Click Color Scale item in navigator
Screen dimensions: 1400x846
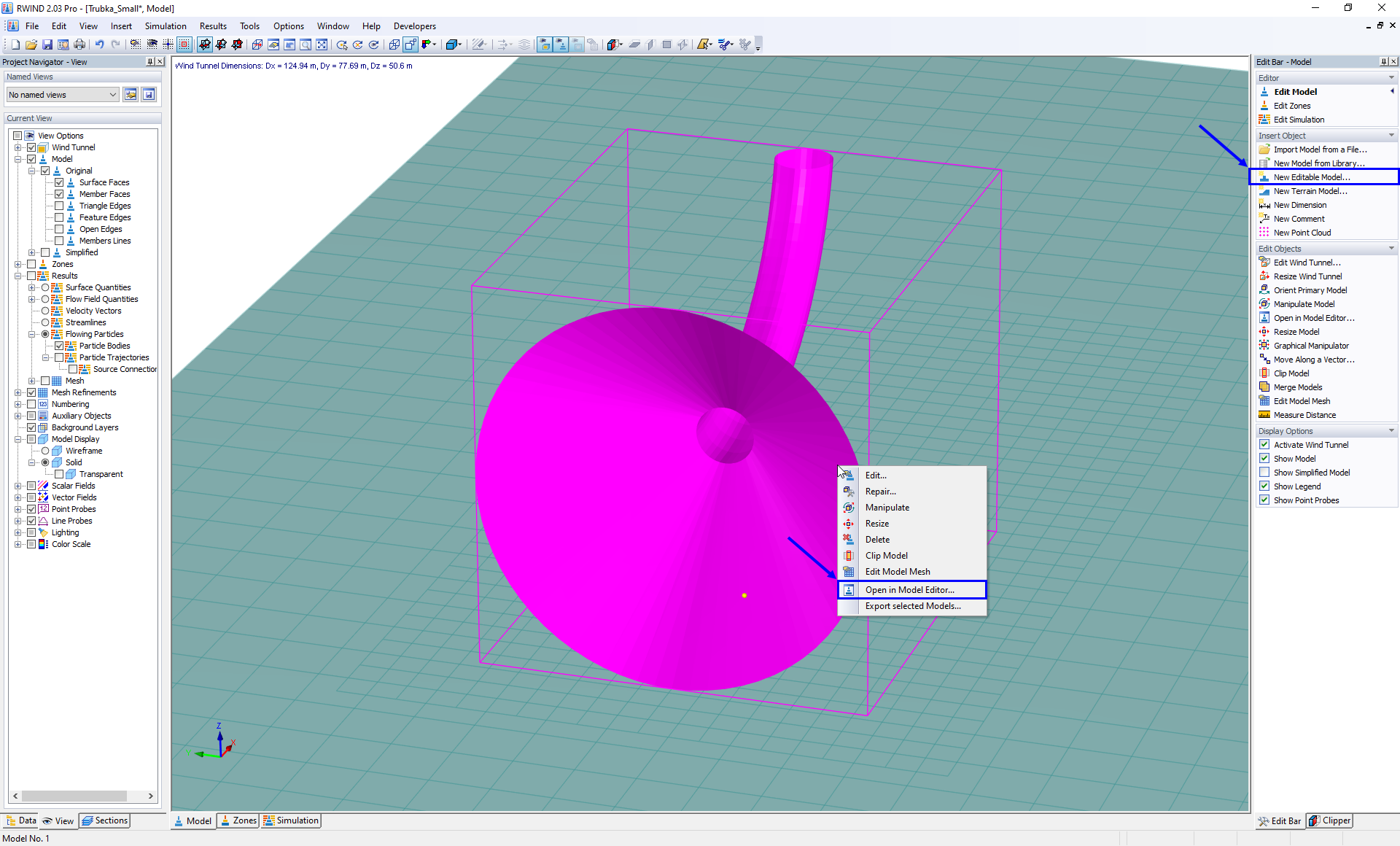point(71,544)
